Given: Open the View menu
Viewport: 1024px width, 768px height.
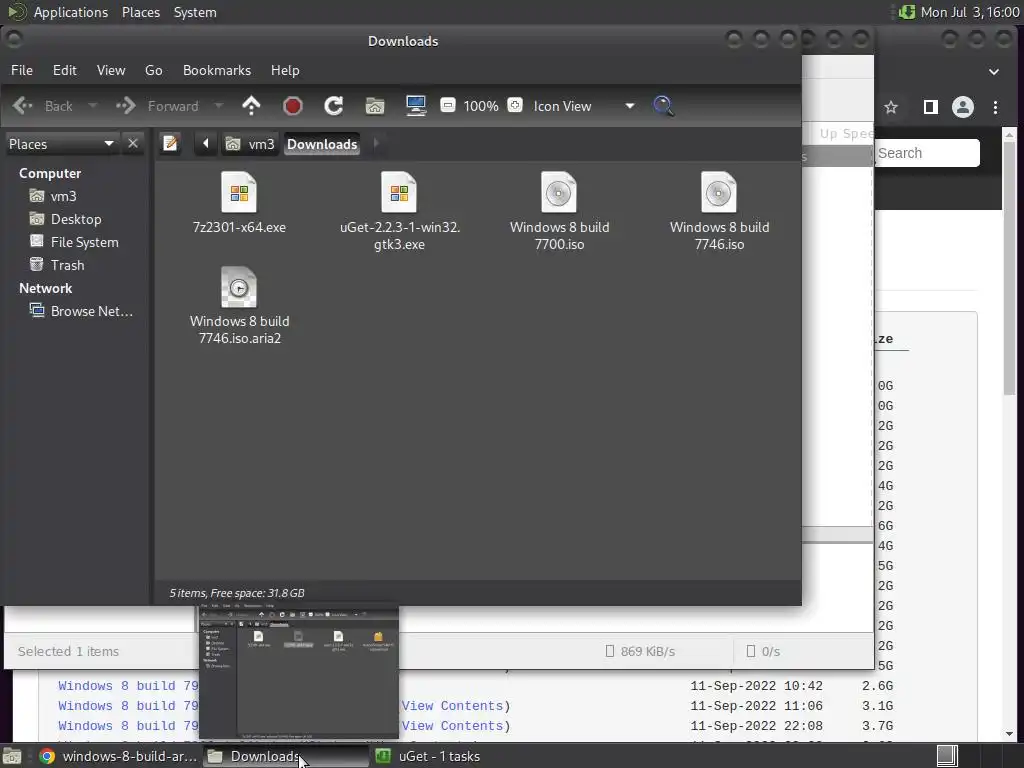Looking at the screenshot, I should (x=111, y=70).
